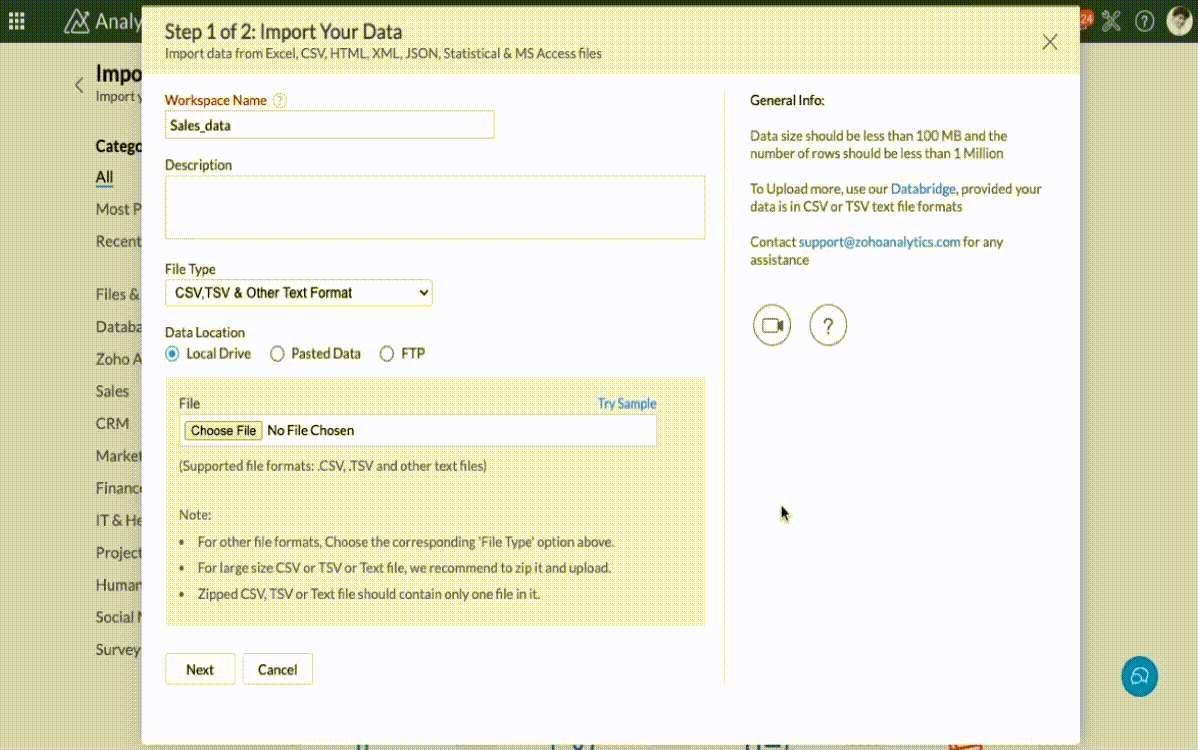1198x750 pixels.
Task: Click the Try Sample link
Action: pos(627,403)
